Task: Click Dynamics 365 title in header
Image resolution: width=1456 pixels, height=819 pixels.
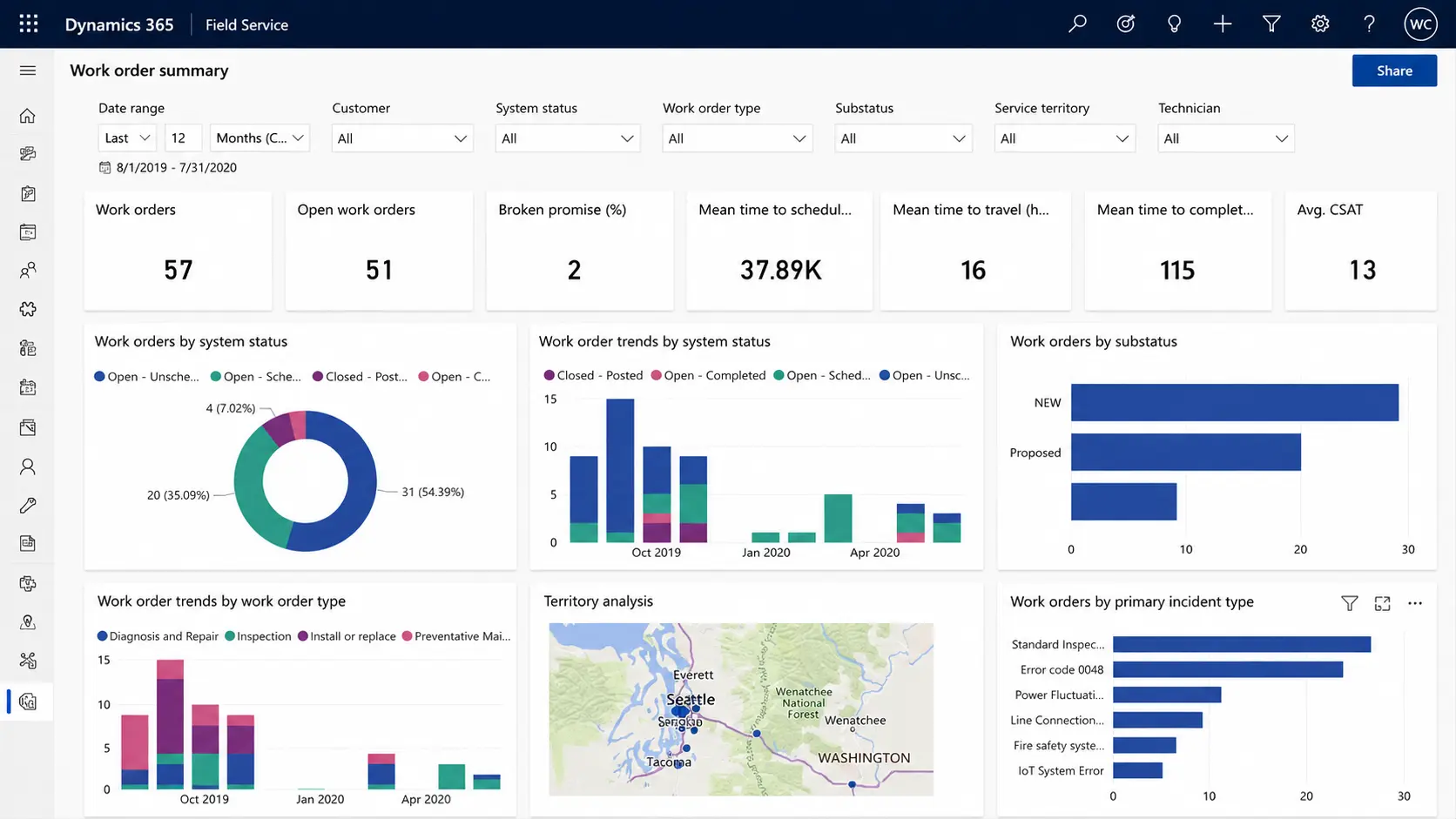Action: pyautogui.click(x=119, y=24)
